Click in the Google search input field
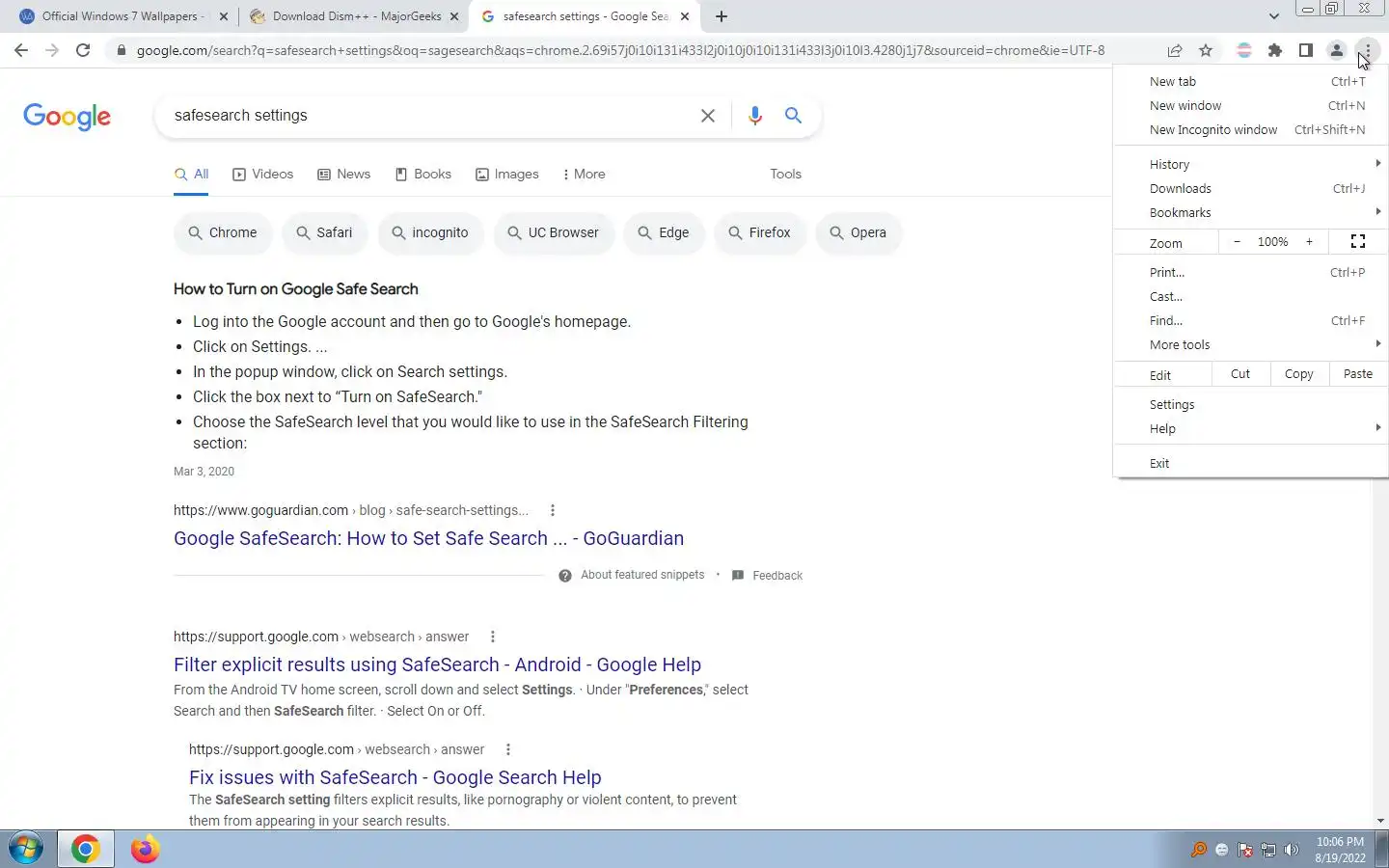 pyautogui.click(x=429, y=116)
